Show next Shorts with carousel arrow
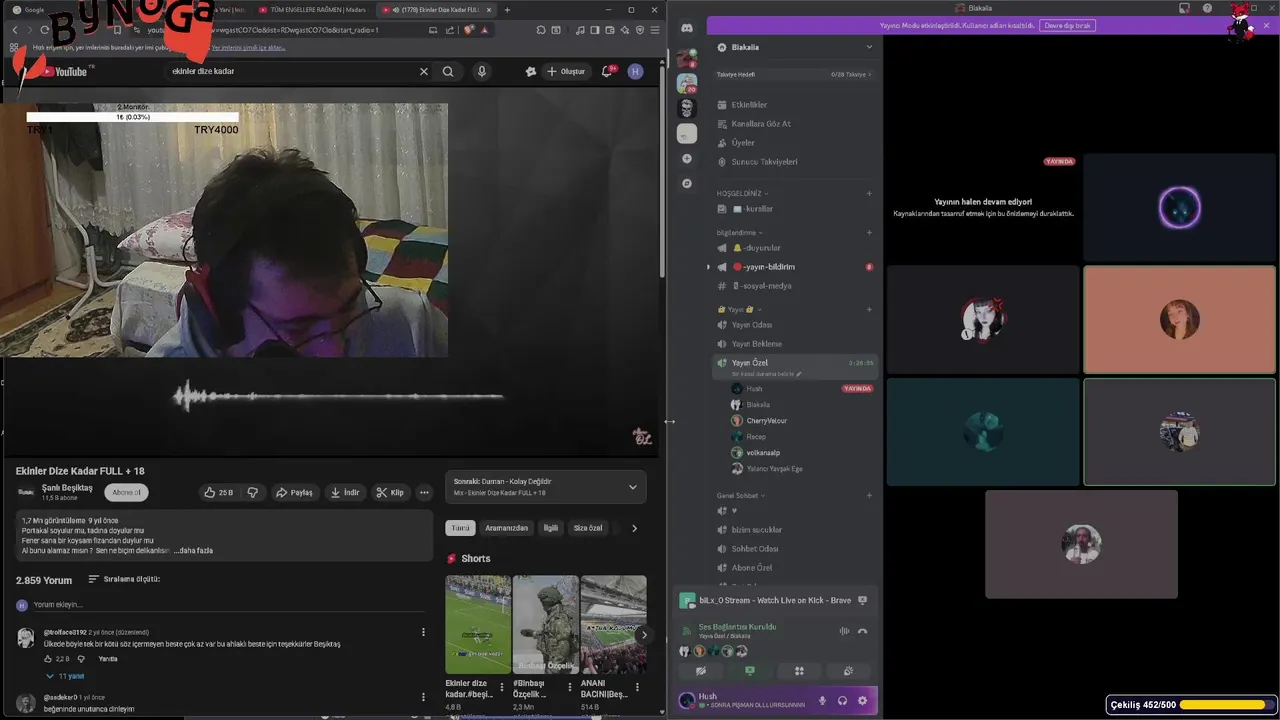The width and height of the screenshot is (1280, 720). tap(644, 634)
